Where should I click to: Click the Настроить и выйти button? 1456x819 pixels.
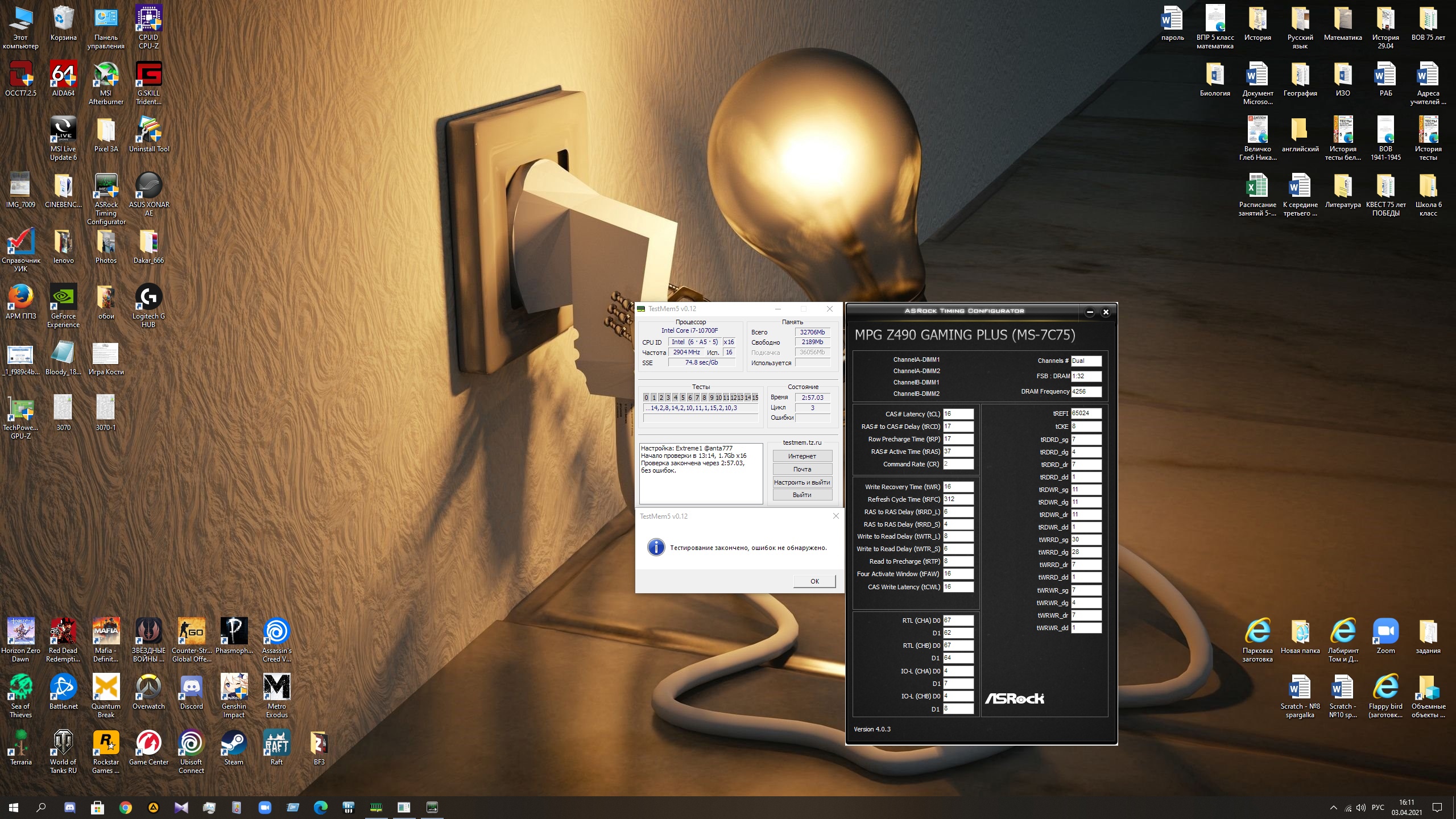pos(802,482)
